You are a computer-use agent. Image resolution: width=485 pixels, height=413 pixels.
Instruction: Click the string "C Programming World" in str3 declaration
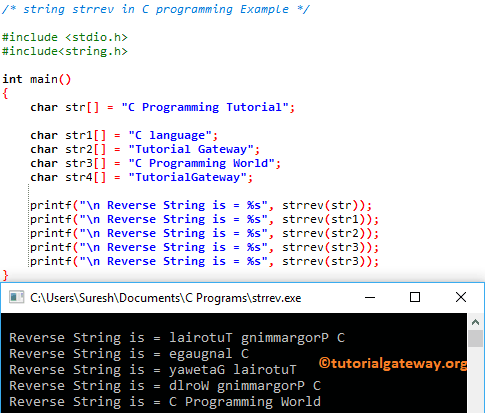point(201,163)
